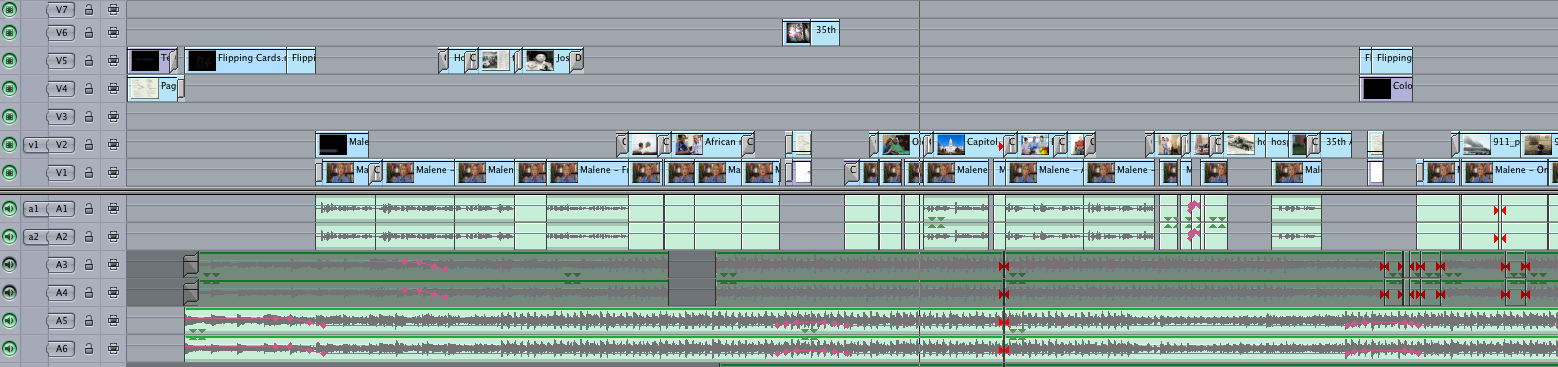Select the A5 destination track label
Viewport: 1558px width, 367px height.
62,321
